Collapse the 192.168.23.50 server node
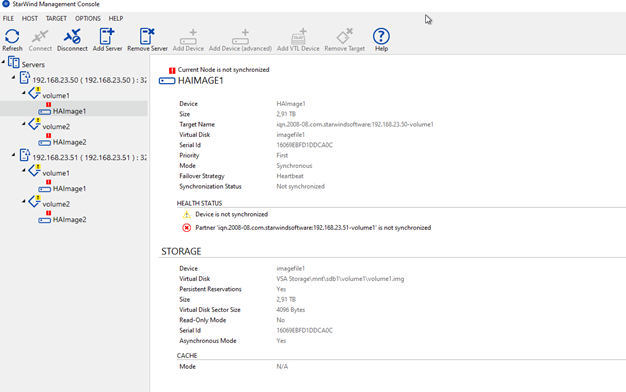626x392 pixels. tap(14, 77)
